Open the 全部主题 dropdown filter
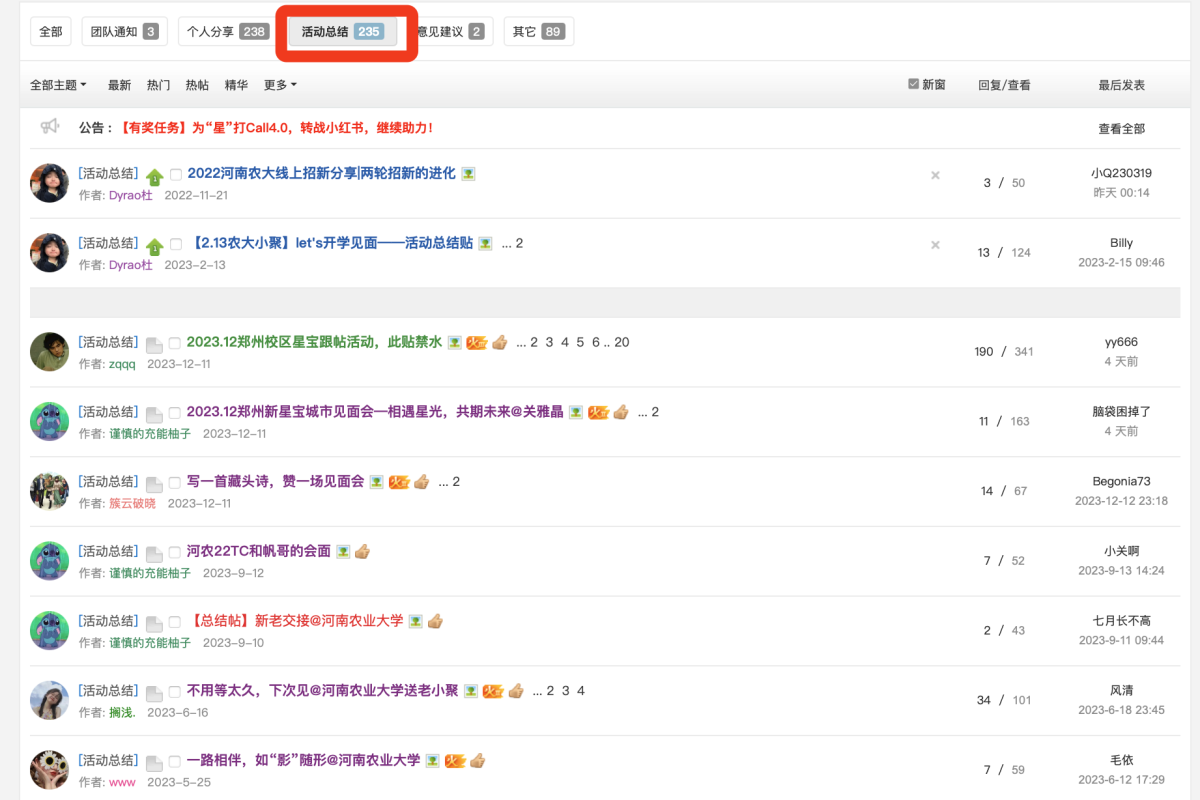The width and height of the screenshot is (1200, 800). pos(58,85)
